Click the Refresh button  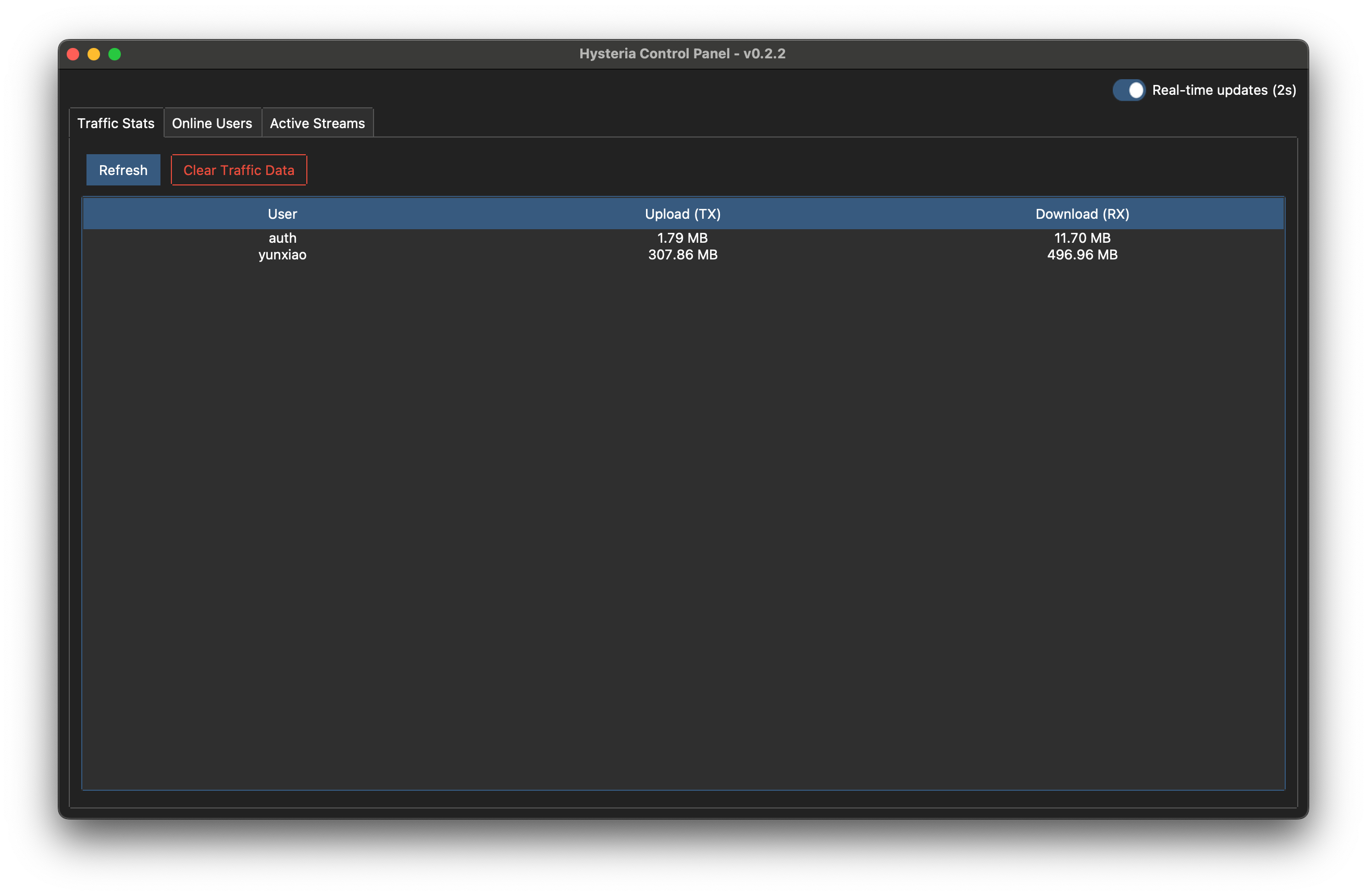tap(123, 169)
